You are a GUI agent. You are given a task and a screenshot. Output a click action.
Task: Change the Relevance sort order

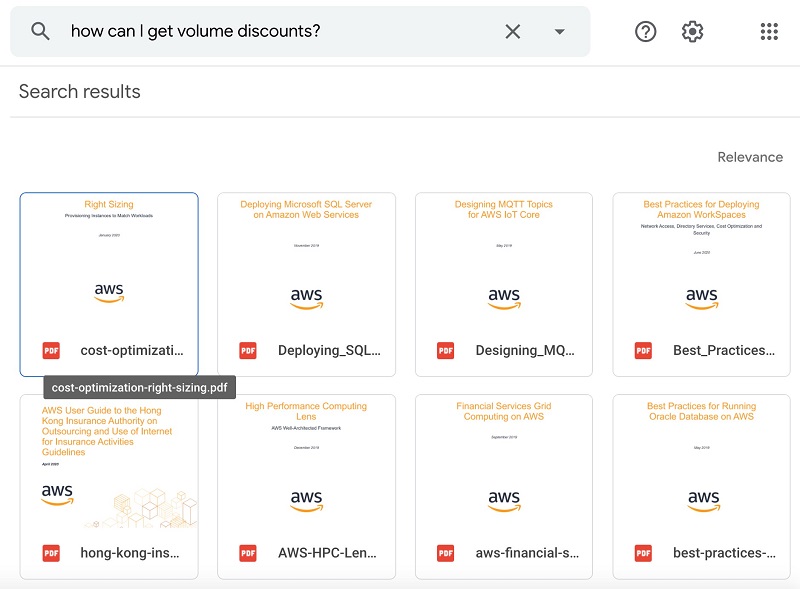click(750, 157)
